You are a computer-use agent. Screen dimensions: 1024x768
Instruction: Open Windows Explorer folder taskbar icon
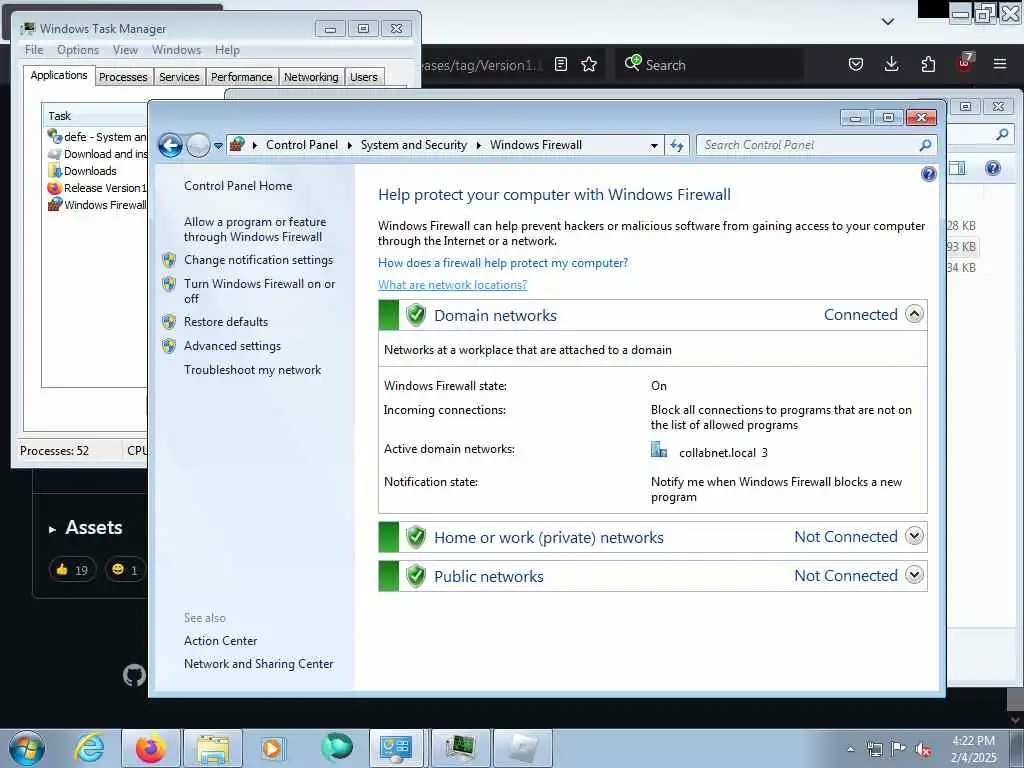[214, 748]
